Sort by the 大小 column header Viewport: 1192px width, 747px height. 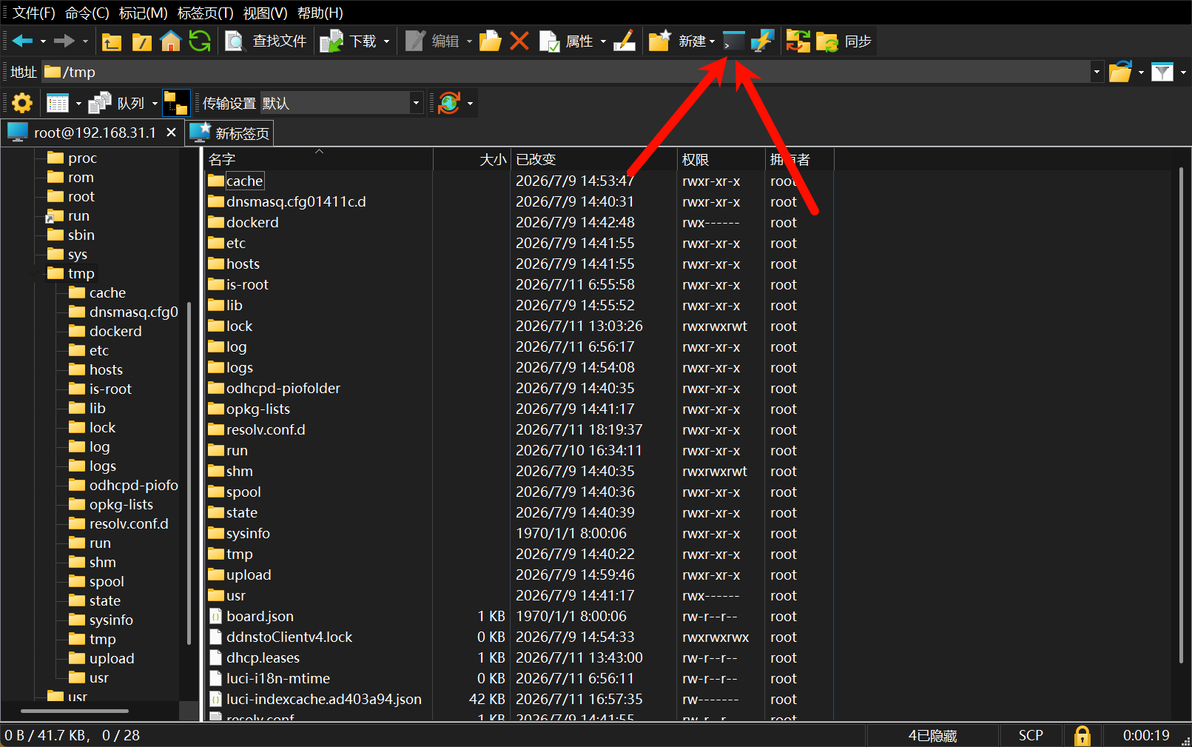[x=472, y=160]
